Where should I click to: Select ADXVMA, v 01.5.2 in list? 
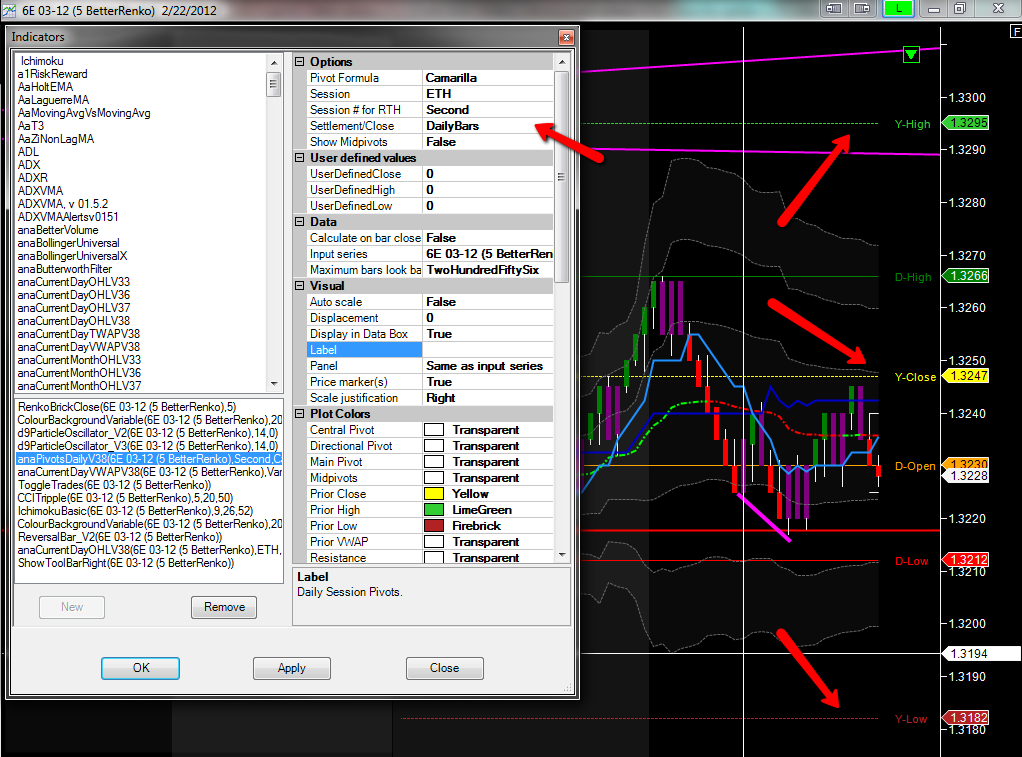tap(63, 203)
